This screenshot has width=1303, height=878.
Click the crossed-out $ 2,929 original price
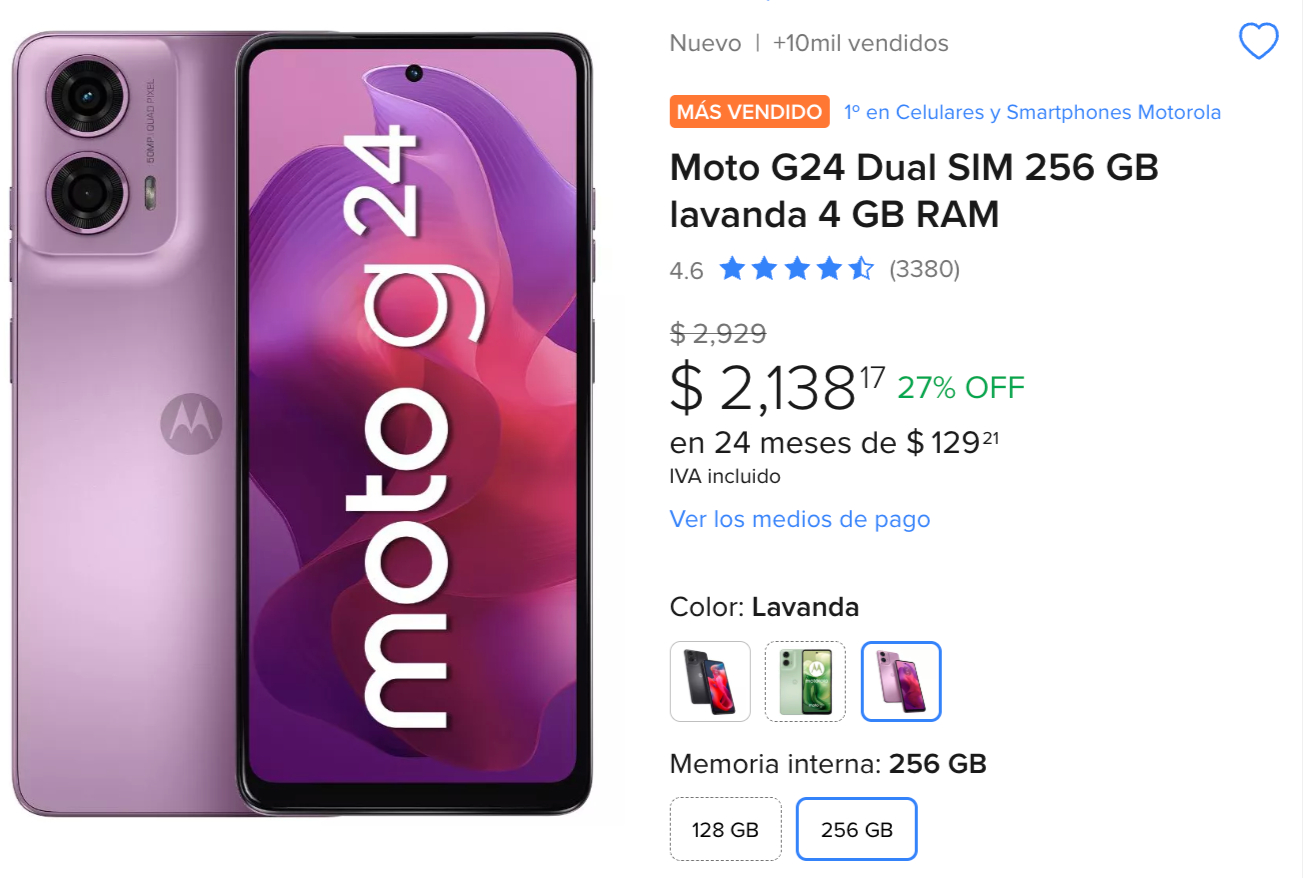coord(718,334)
